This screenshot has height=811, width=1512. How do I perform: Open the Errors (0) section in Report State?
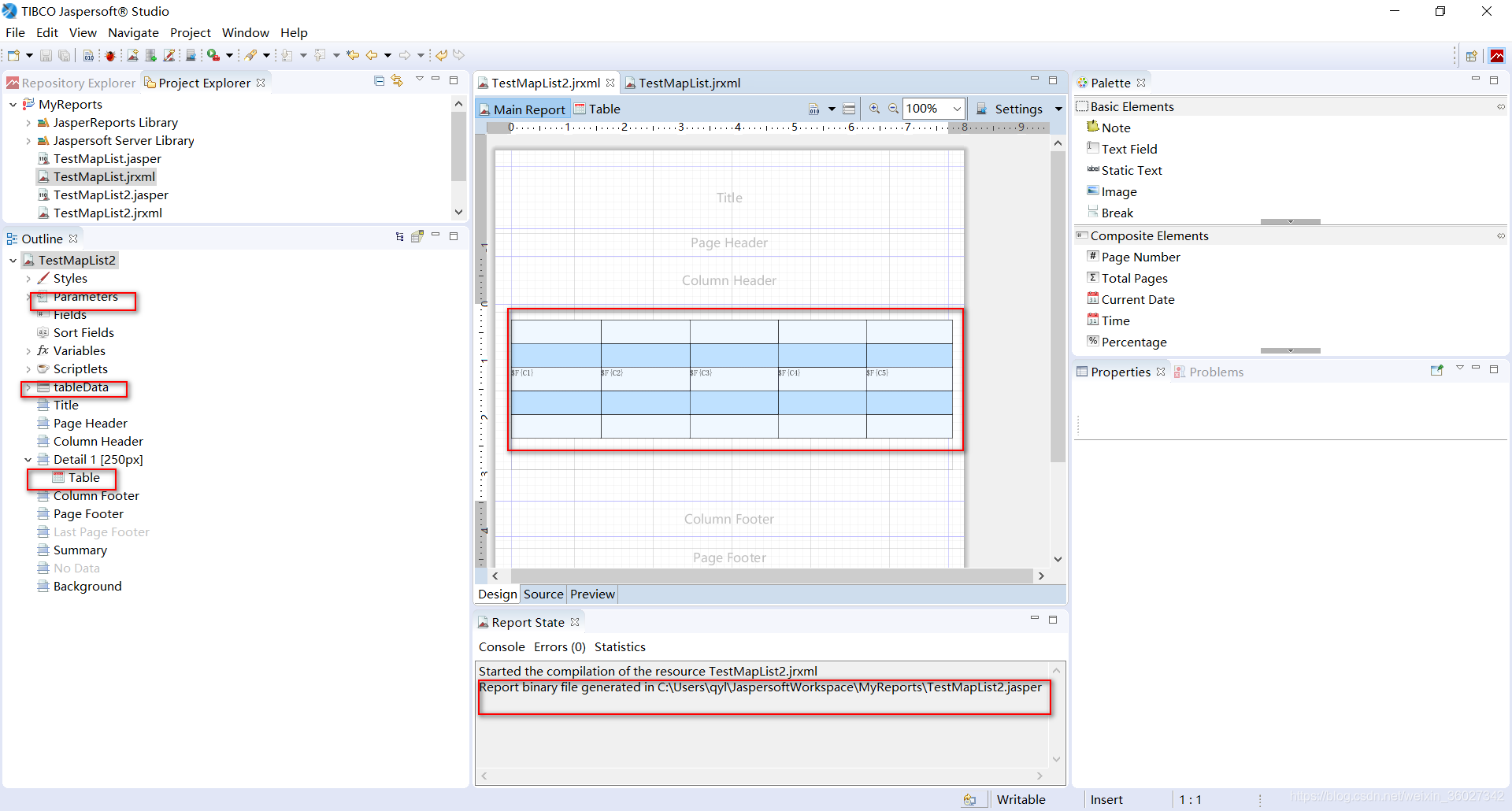coord(559,646)
